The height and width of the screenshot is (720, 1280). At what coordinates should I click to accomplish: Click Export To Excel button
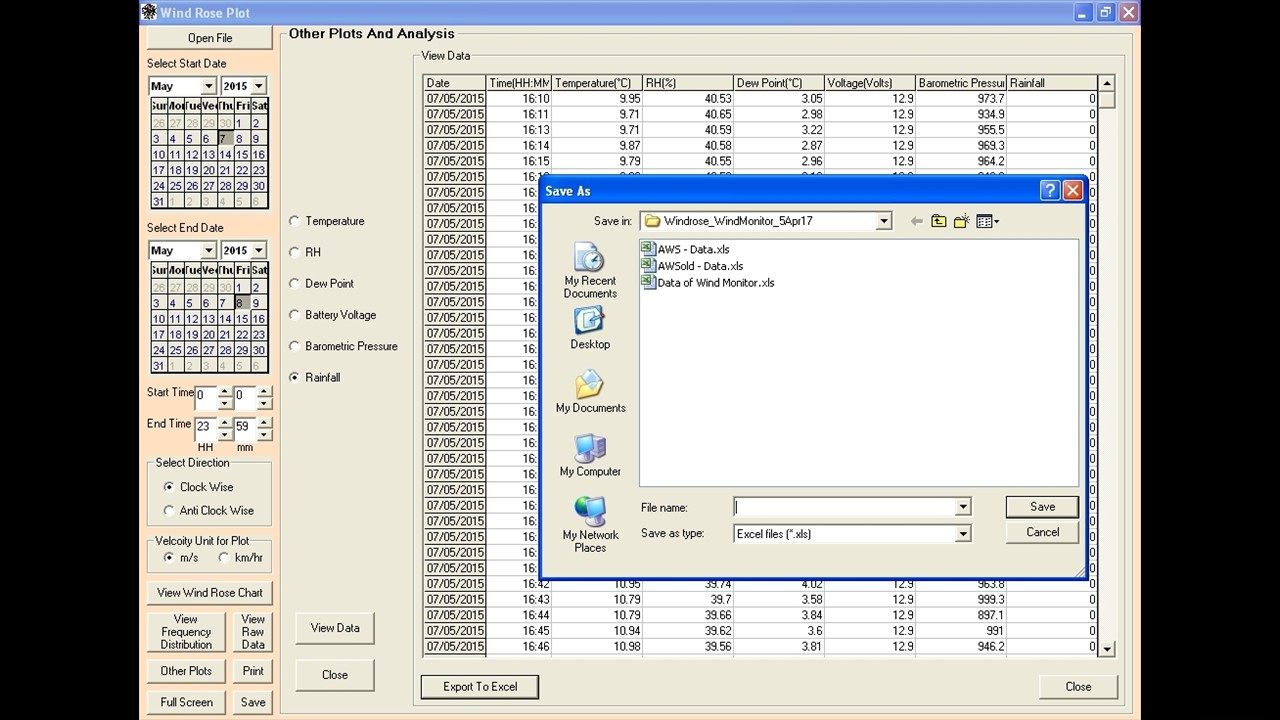point(481,687)
